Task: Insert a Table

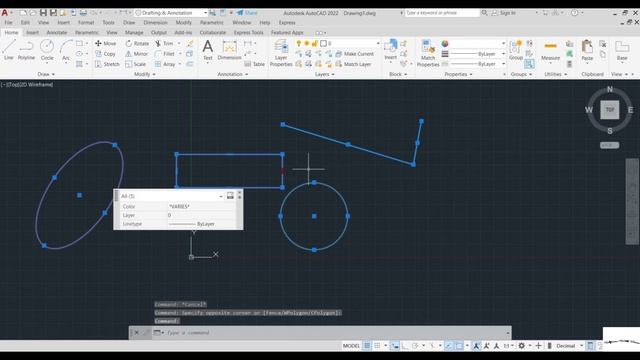Action: coord(254,64)
